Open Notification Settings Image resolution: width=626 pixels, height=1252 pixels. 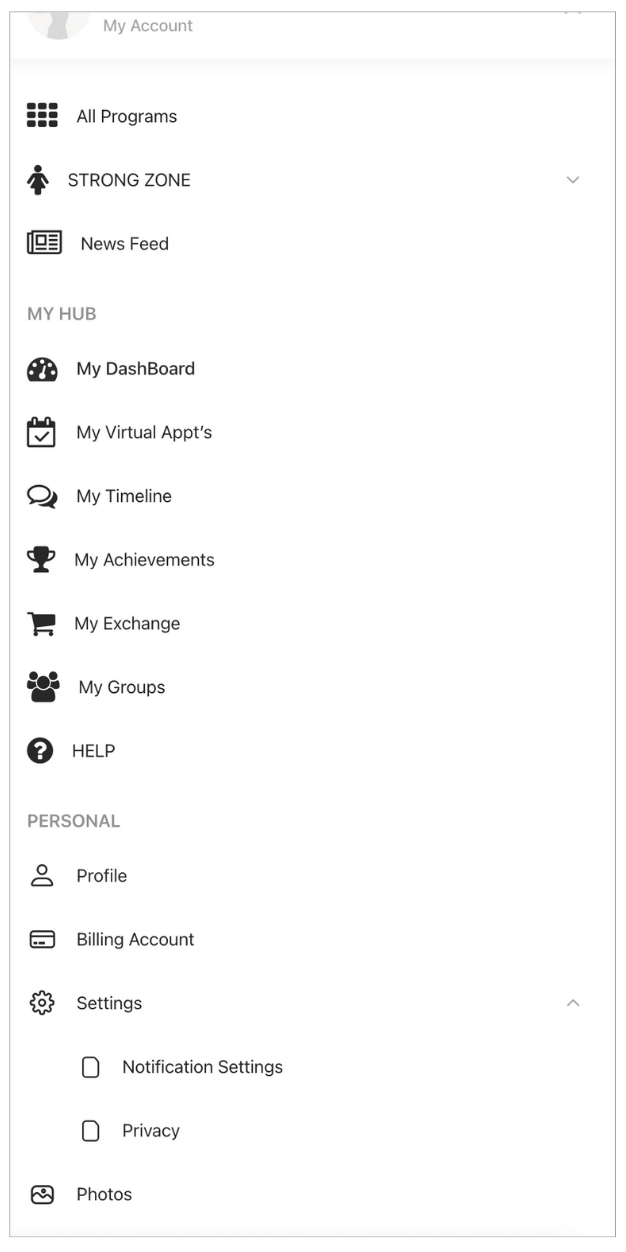point(202,1067)
